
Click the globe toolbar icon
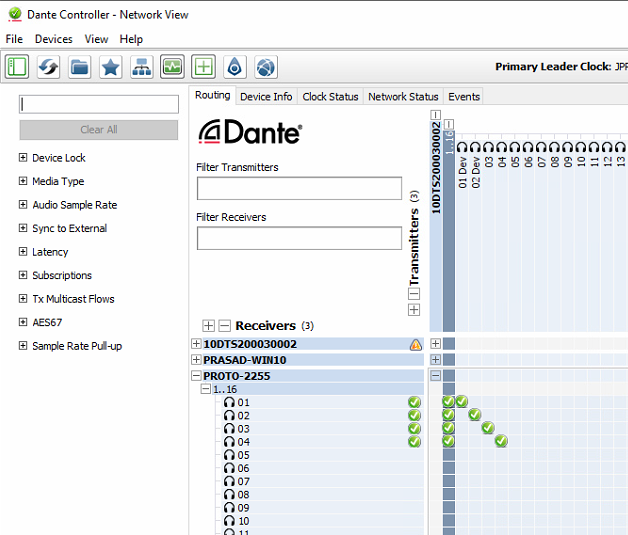point(266,66)
